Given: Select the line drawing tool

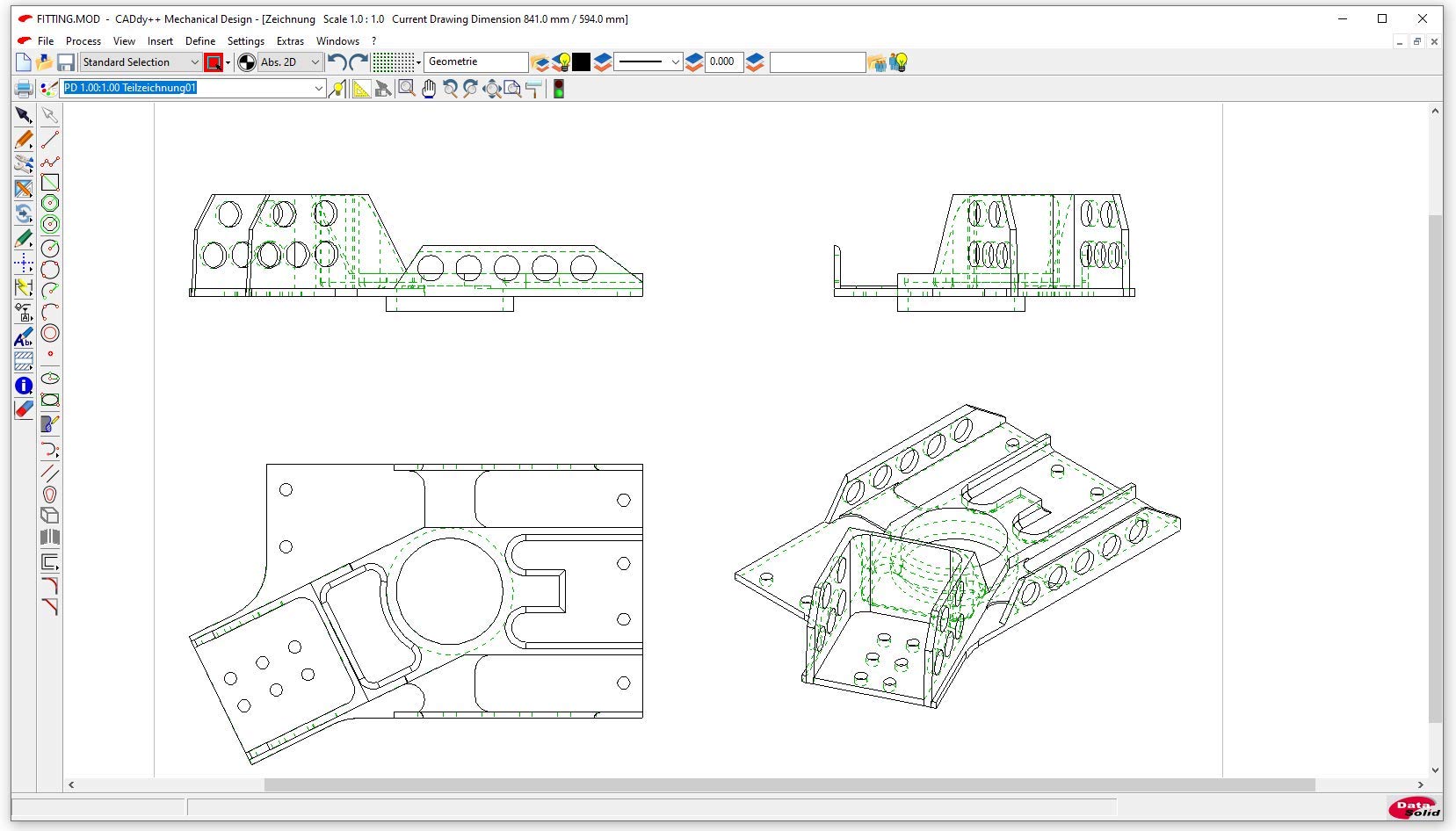Looking at the screenshot, I should pyautogui.click(x=50, y=140).
